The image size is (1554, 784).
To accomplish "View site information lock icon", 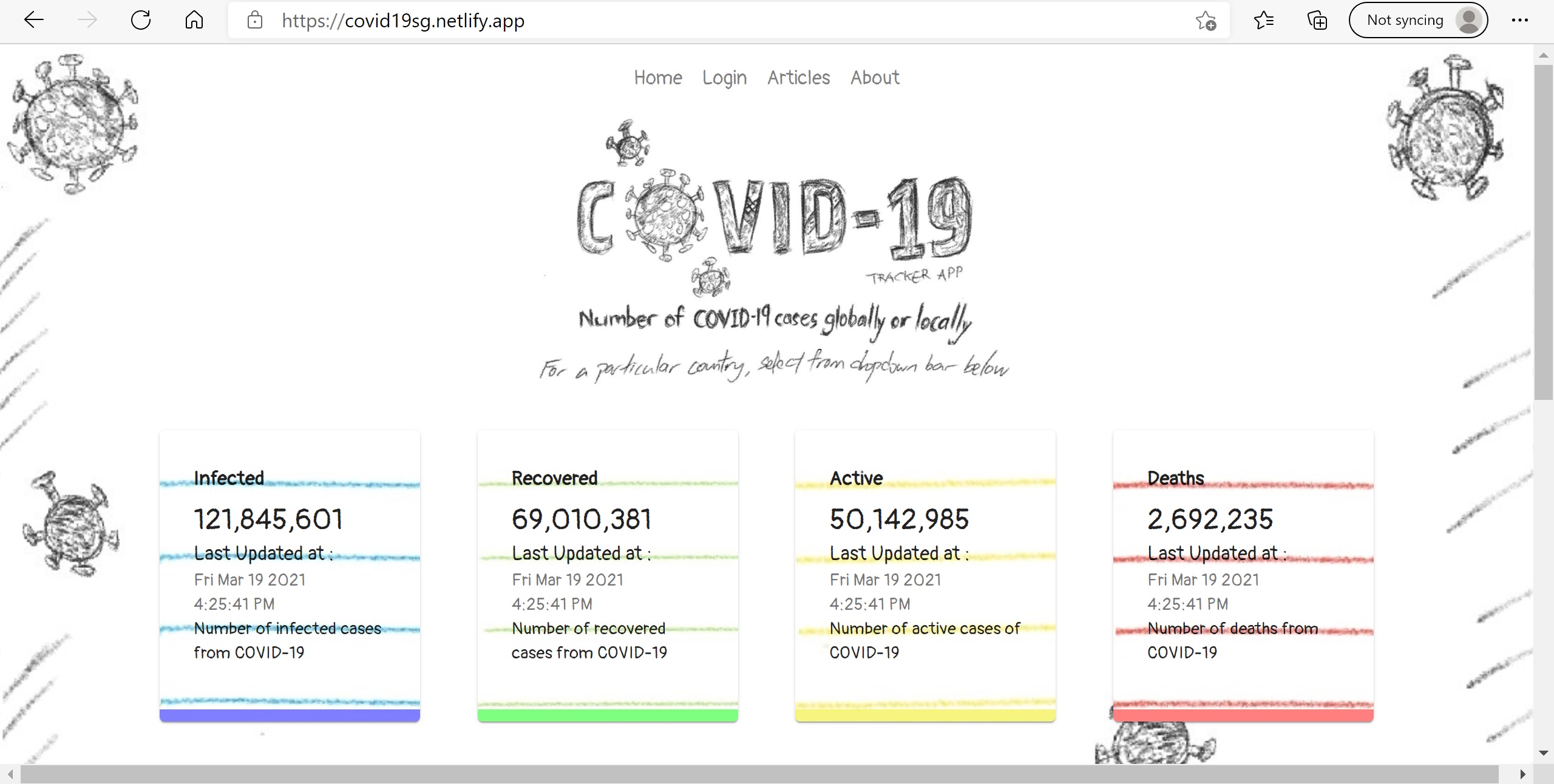I will (x=255, y=20).
